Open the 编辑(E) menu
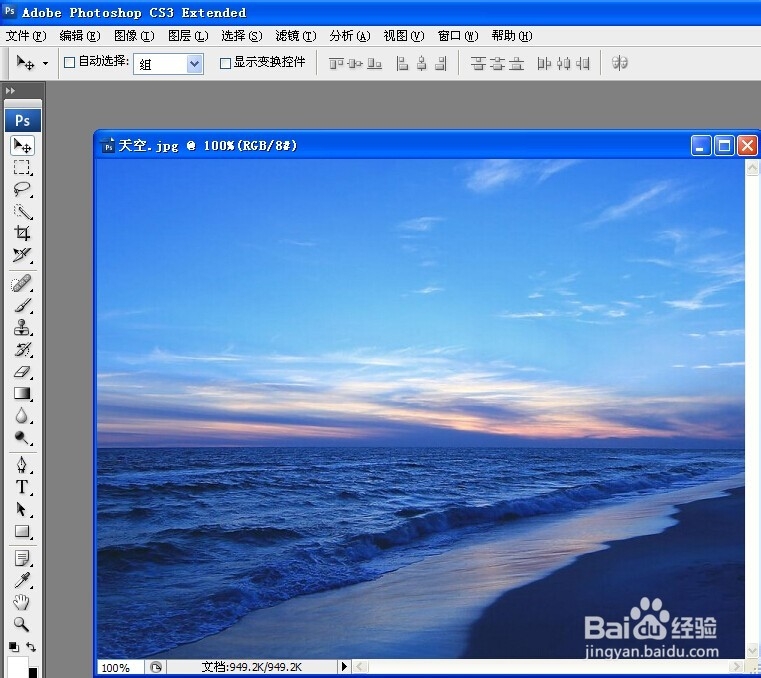 click(x=80, y=36)
